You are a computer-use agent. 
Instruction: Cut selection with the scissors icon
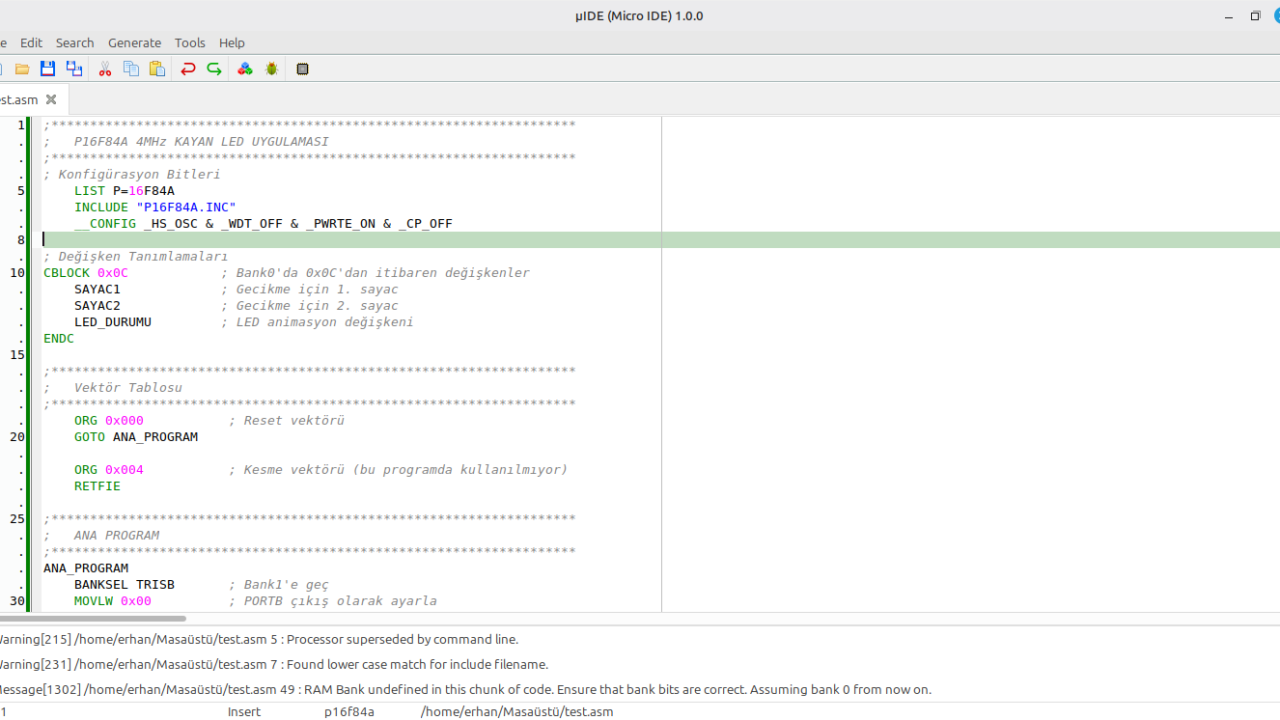(x=104, y=69)
